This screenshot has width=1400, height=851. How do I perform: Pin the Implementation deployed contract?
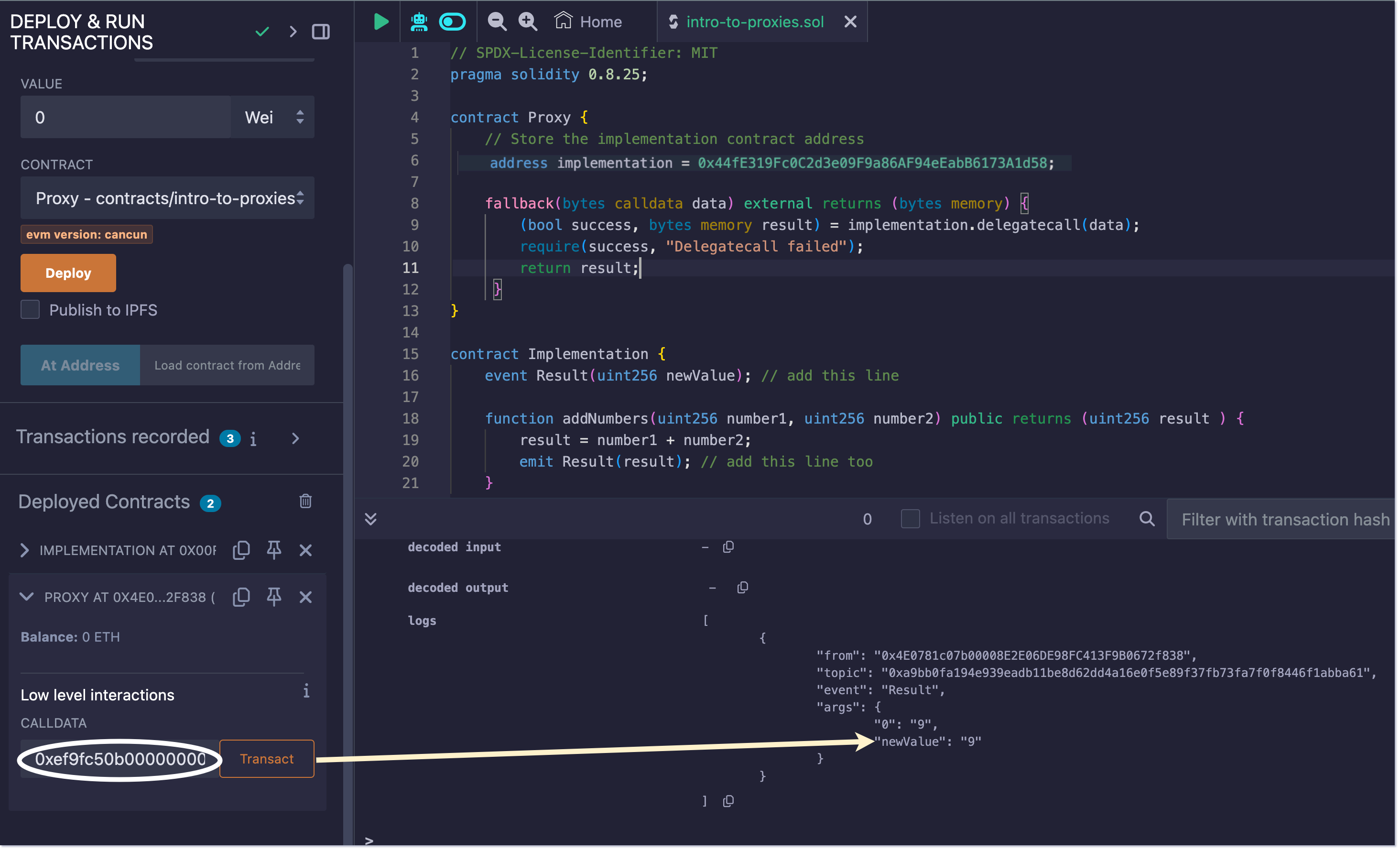tap(274, 550)
